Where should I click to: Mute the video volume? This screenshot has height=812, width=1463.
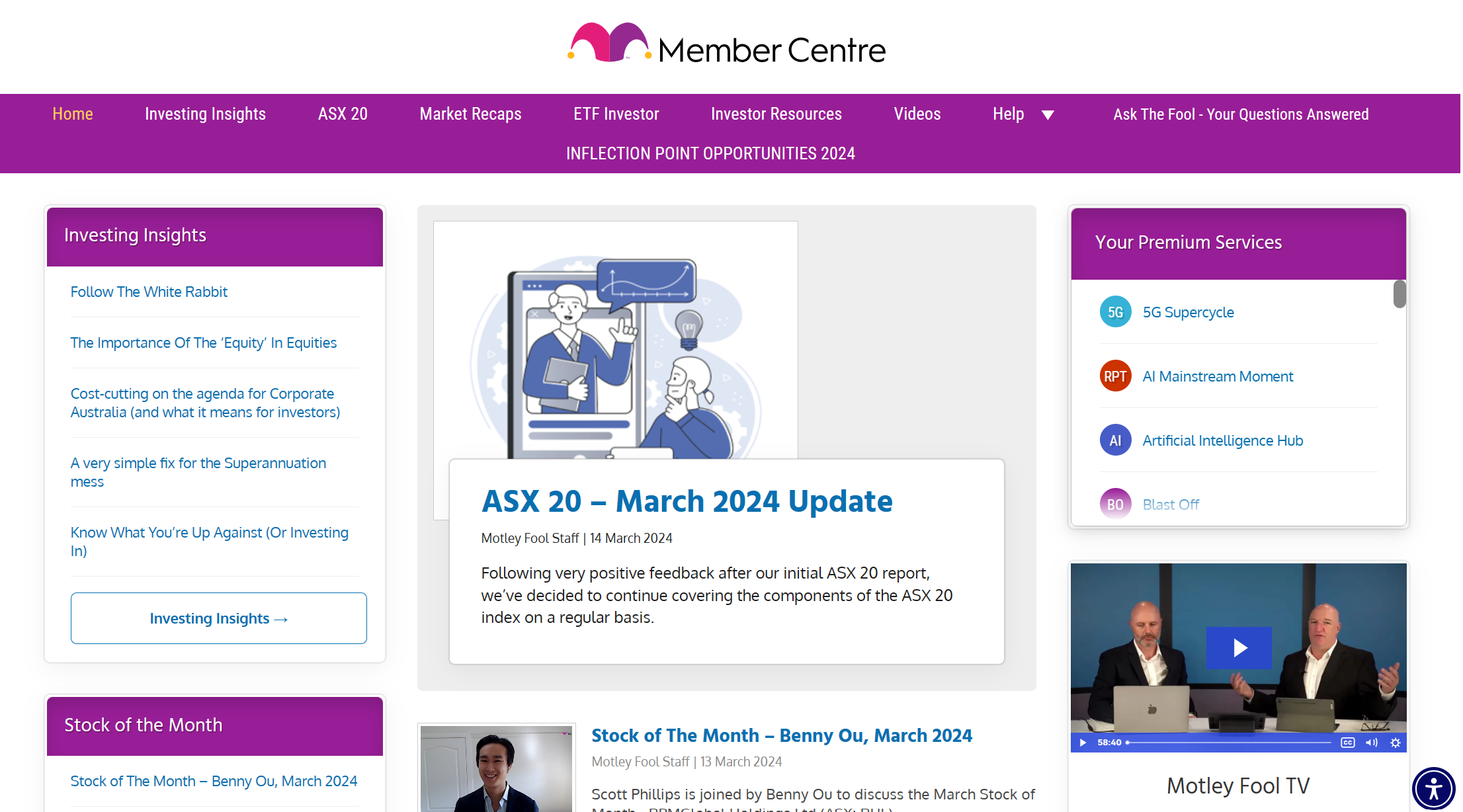1372,743
